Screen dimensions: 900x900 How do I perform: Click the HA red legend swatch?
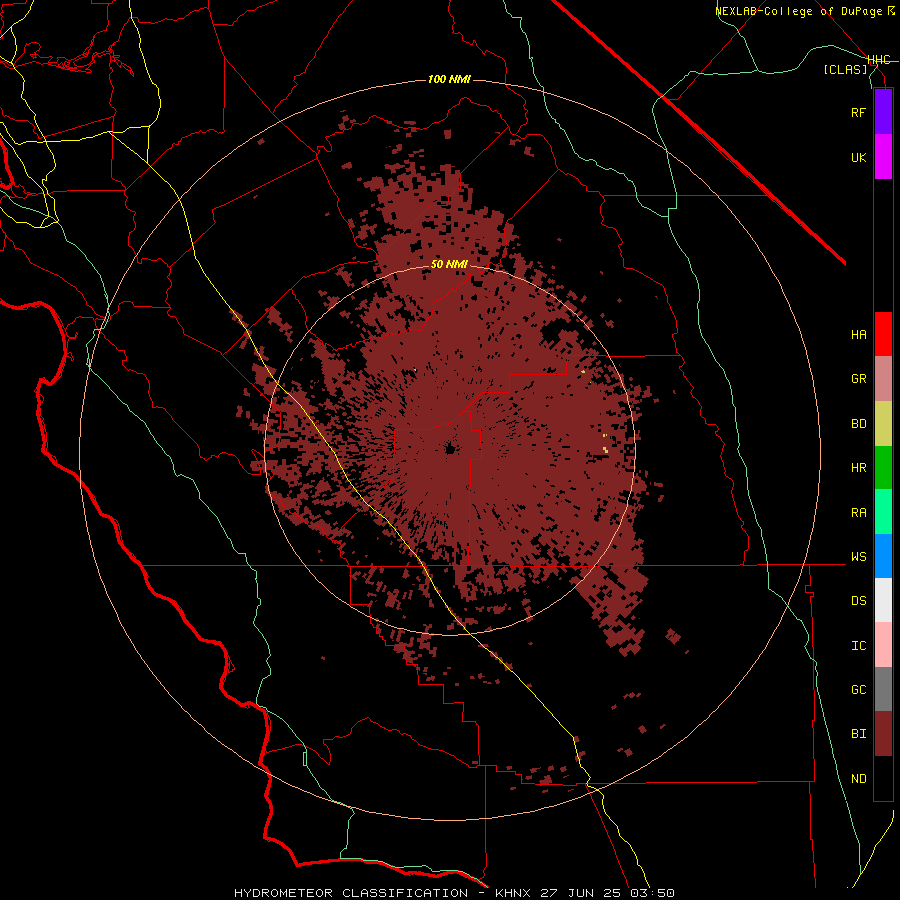(883, 334)
